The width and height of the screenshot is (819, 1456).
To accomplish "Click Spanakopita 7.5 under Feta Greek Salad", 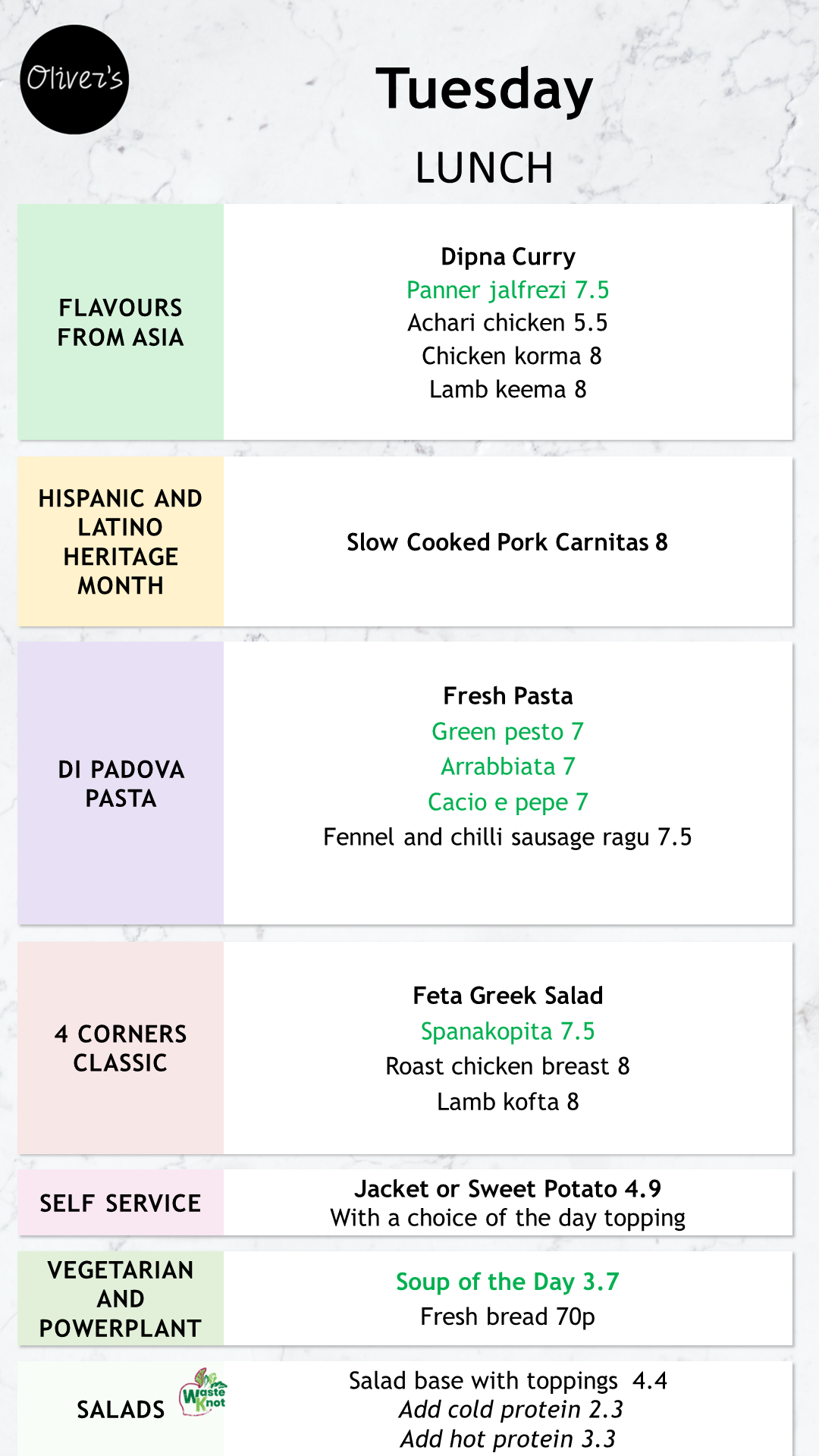I will [507, 1031].
